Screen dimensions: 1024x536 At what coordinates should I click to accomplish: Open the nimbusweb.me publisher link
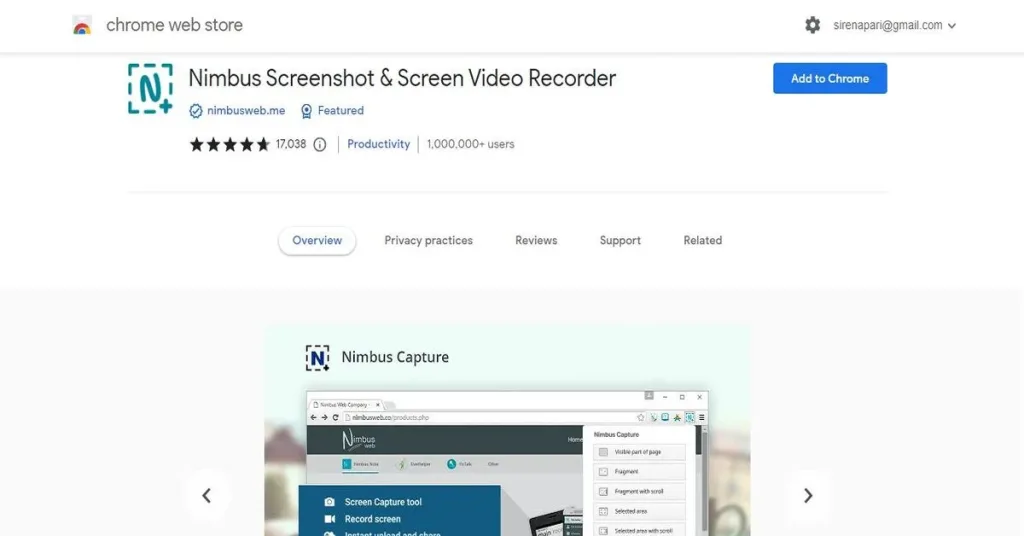pyautogui.click(x=246, y=111)
